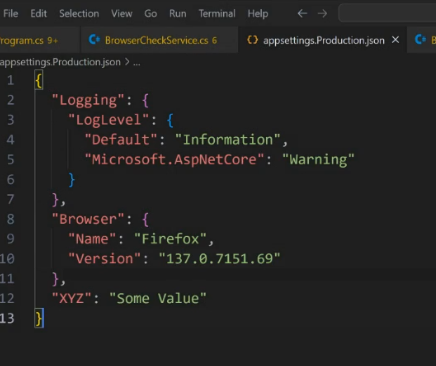Click the "Logging" key
Screen dimensions: 436x366
point(88,100)
